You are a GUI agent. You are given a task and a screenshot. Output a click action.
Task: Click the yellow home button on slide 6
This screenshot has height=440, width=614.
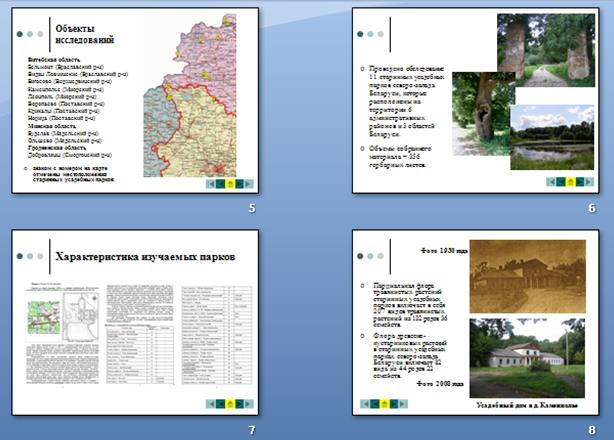[572, 182]
